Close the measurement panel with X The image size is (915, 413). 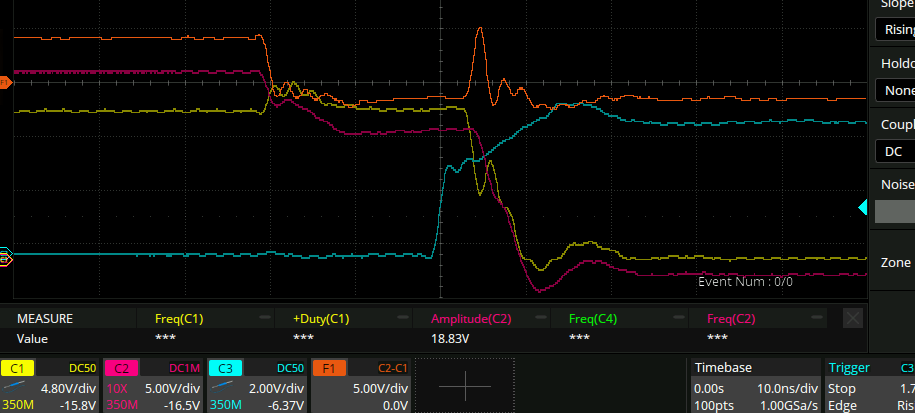click(x=852, y=318)
